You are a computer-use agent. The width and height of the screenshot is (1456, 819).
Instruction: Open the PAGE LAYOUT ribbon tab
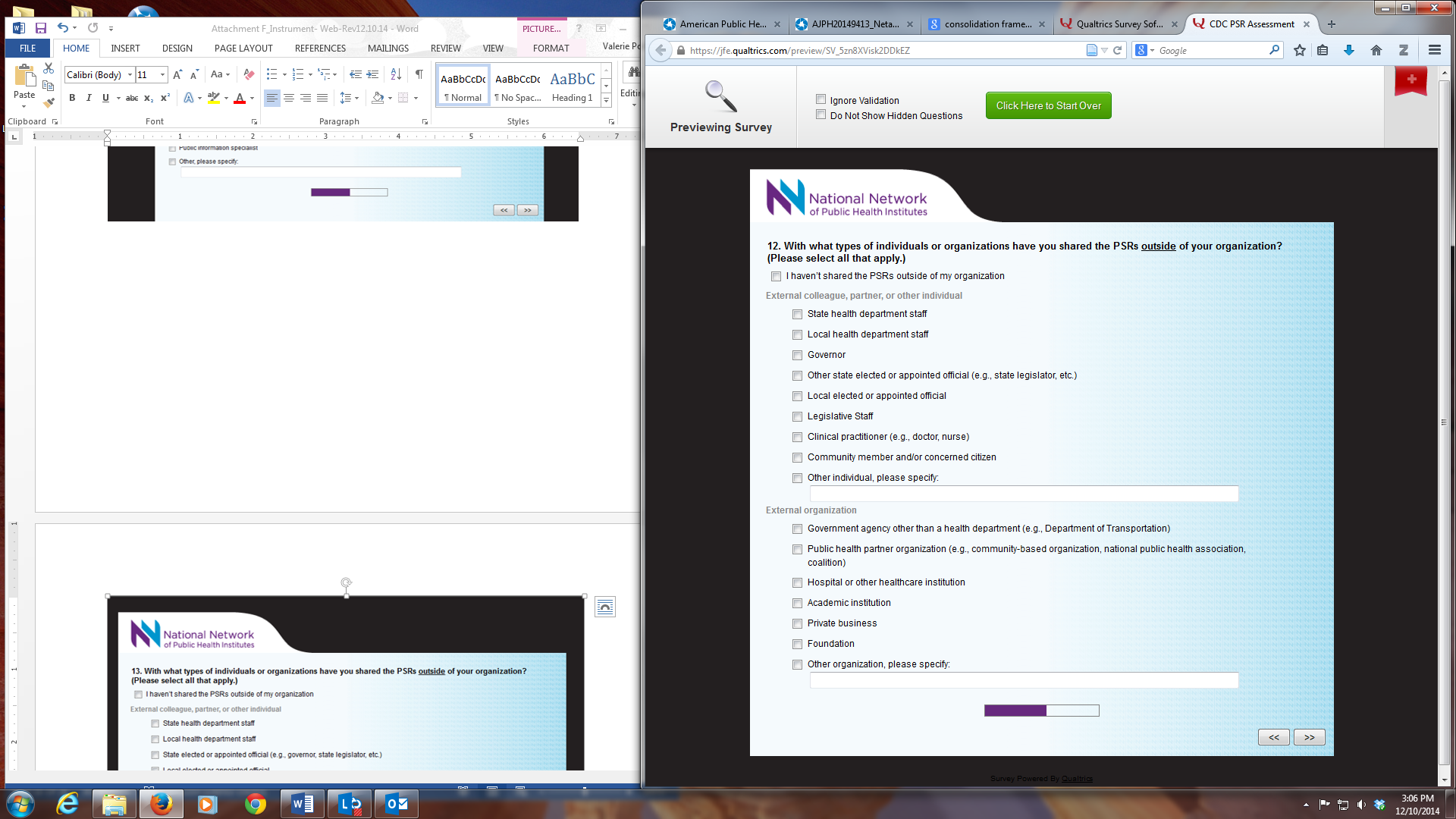pyautogui.click(x=243, y=48)
